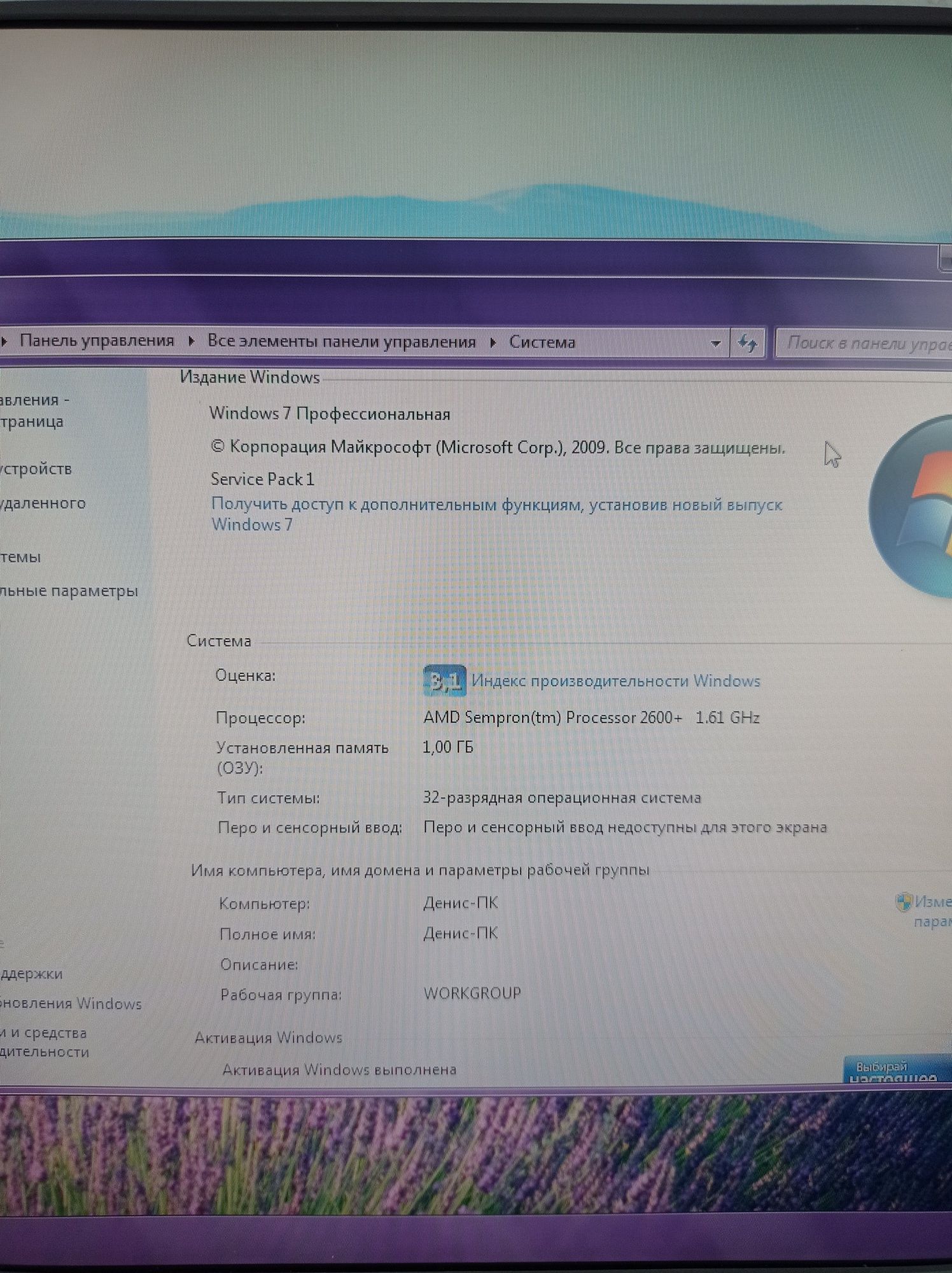
Task: Open the Windows update center sidebar link
Action: [71, 1004]
